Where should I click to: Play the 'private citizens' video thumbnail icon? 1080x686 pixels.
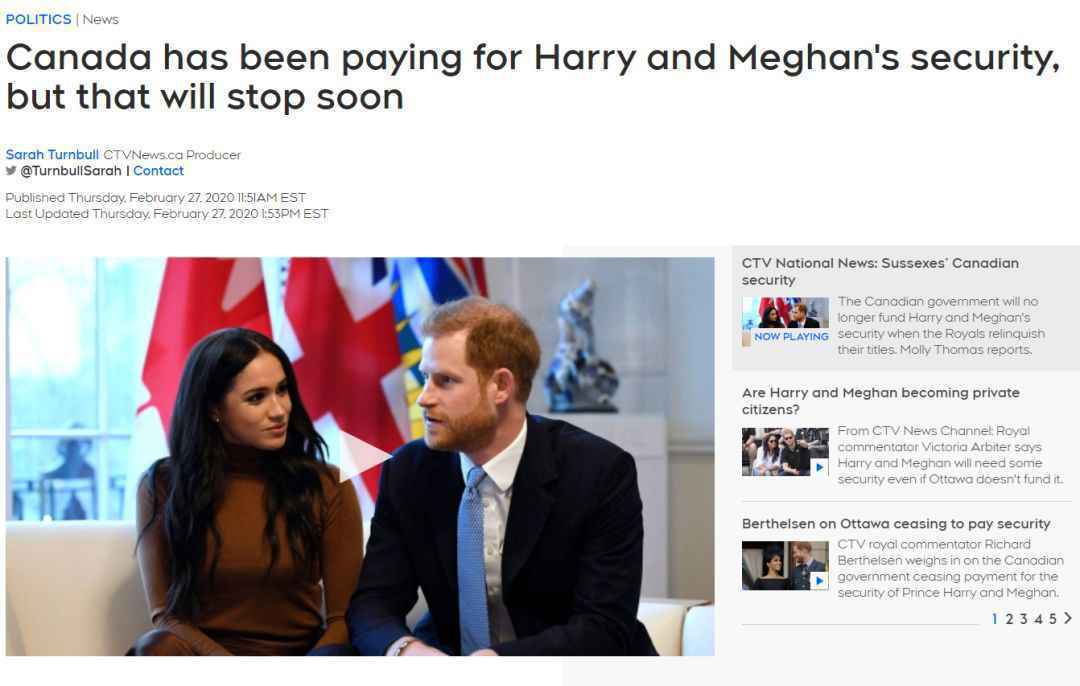[820, 468]
